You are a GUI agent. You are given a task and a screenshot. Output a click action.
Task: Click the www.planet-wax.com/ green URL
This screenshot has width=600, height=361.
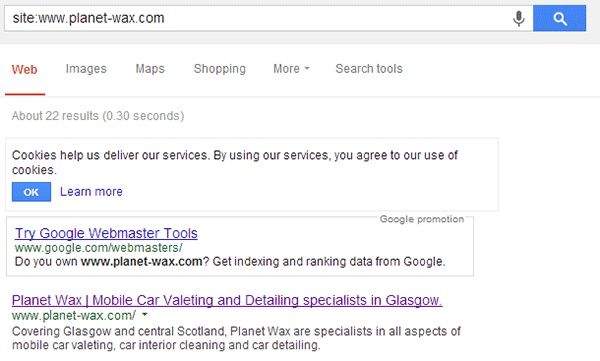[74, 315]
